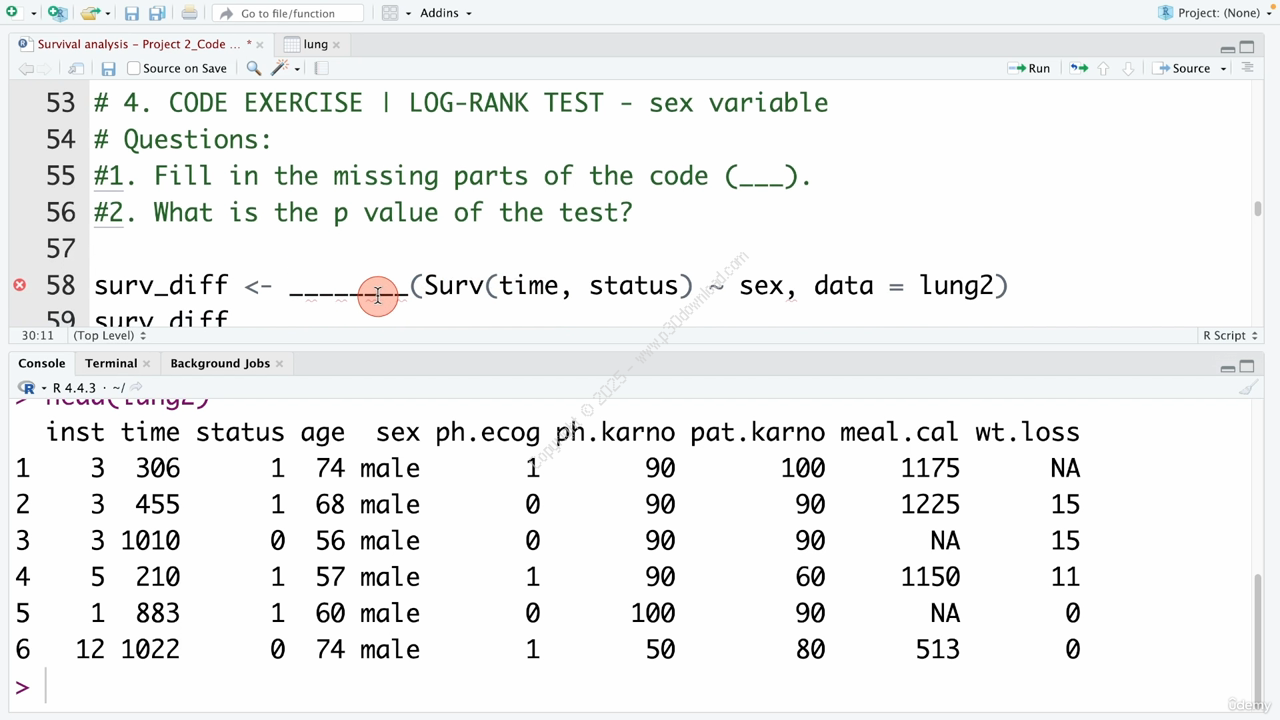
Task: Click the wt.loss NA value in row 1
Action: coord(1065,468)
